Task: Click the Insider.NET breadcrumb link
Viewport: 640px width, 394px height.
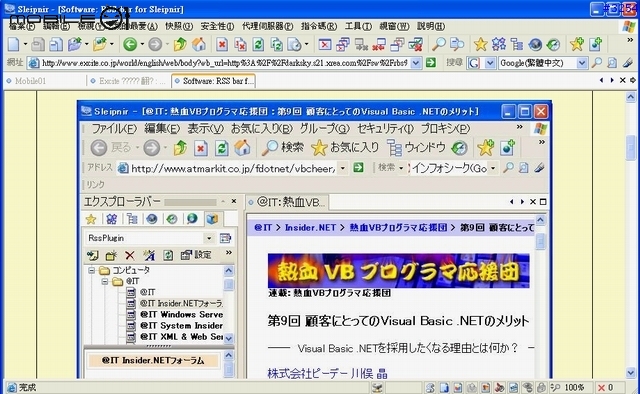Action: (x=310, y=227)
